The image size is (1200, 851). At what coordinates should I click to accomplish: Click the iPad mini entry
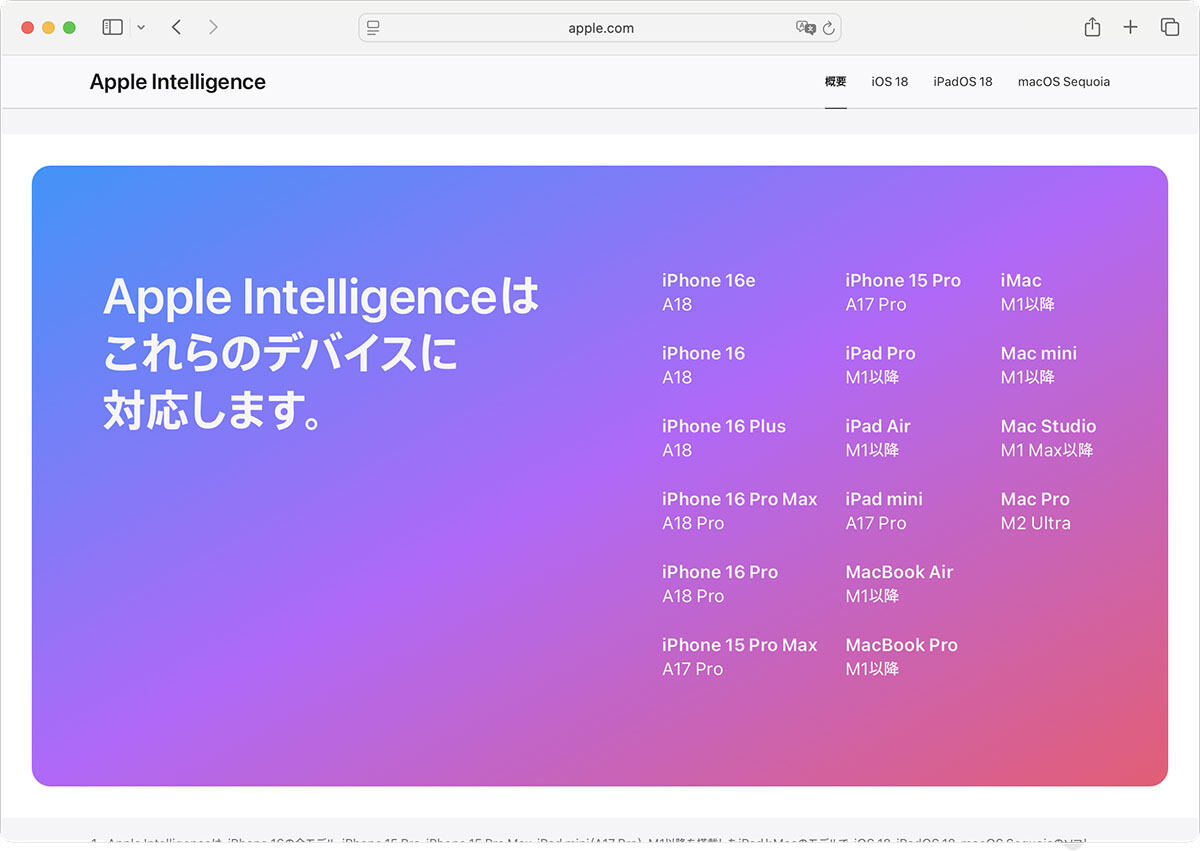[884, 500]
